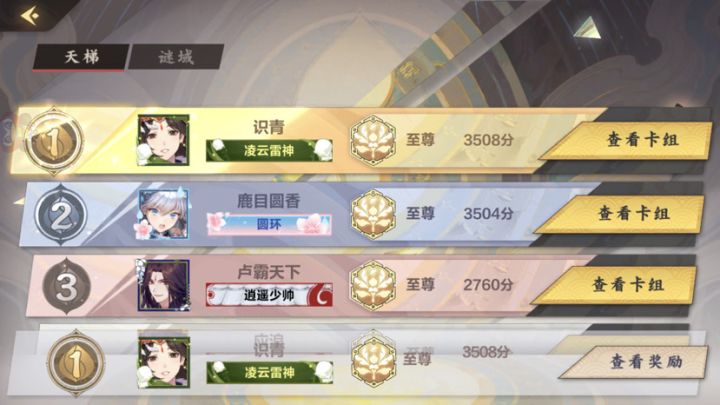
Task: Click the 凌云雷神 title banner in first row
Action: [x=269, y=151]
